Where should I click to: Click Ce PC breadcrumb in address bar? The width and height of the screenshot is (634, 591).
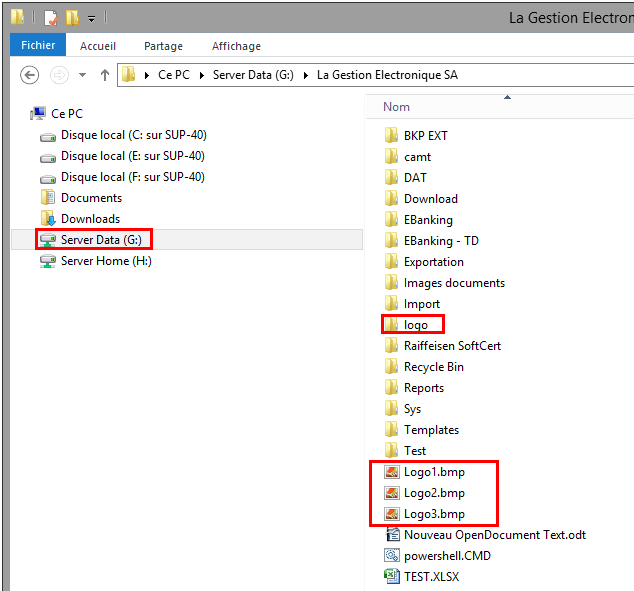(x=173, y=75)
